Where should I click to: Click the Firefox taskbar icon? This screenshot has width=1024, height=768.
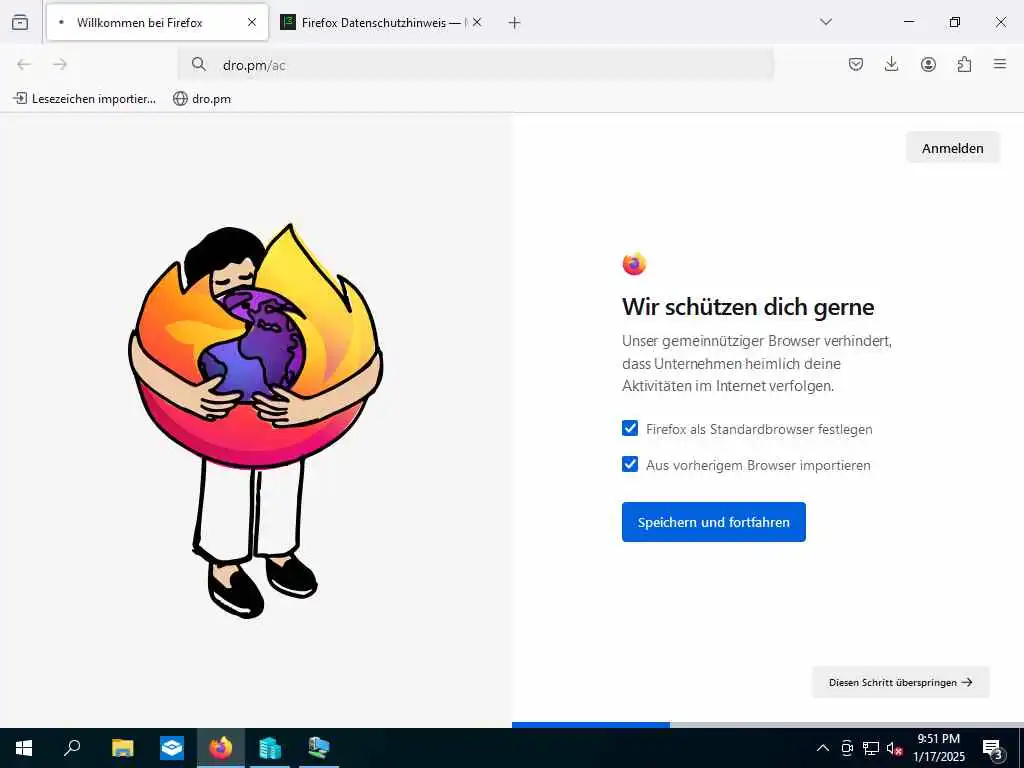point(221,748)
